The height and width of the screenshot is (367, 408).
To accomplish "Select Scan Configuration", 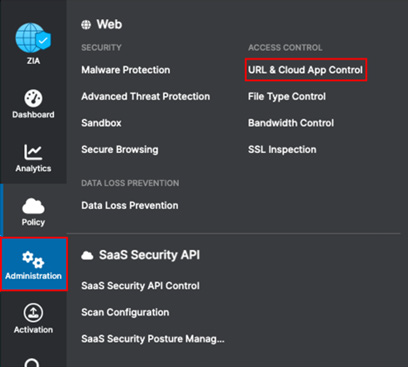I will [x=125, y=313].
